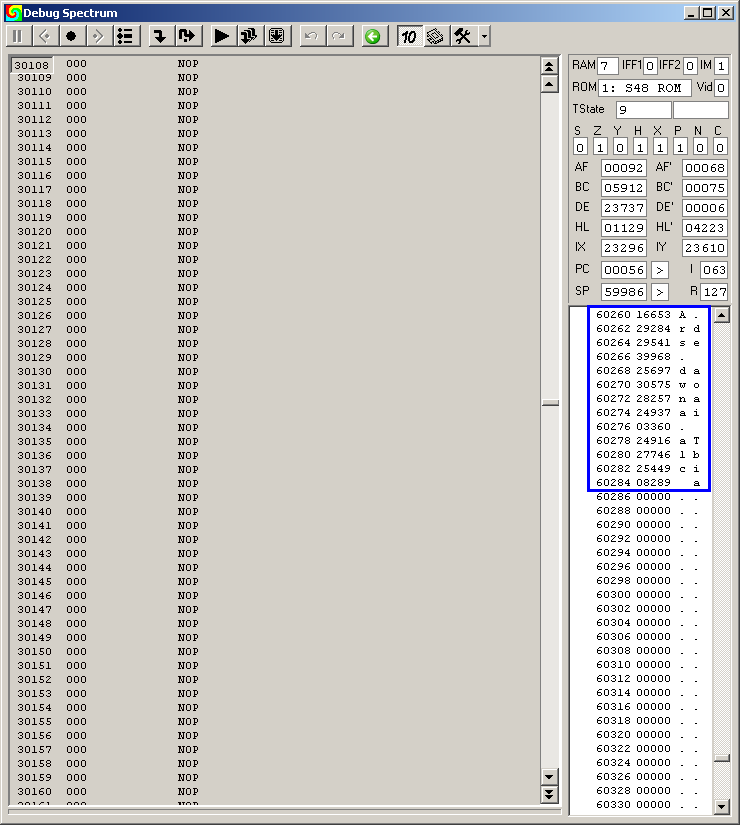Toggle the Y flag box
The width and height of the screenshot is (740, 825).
coord(620,147)
